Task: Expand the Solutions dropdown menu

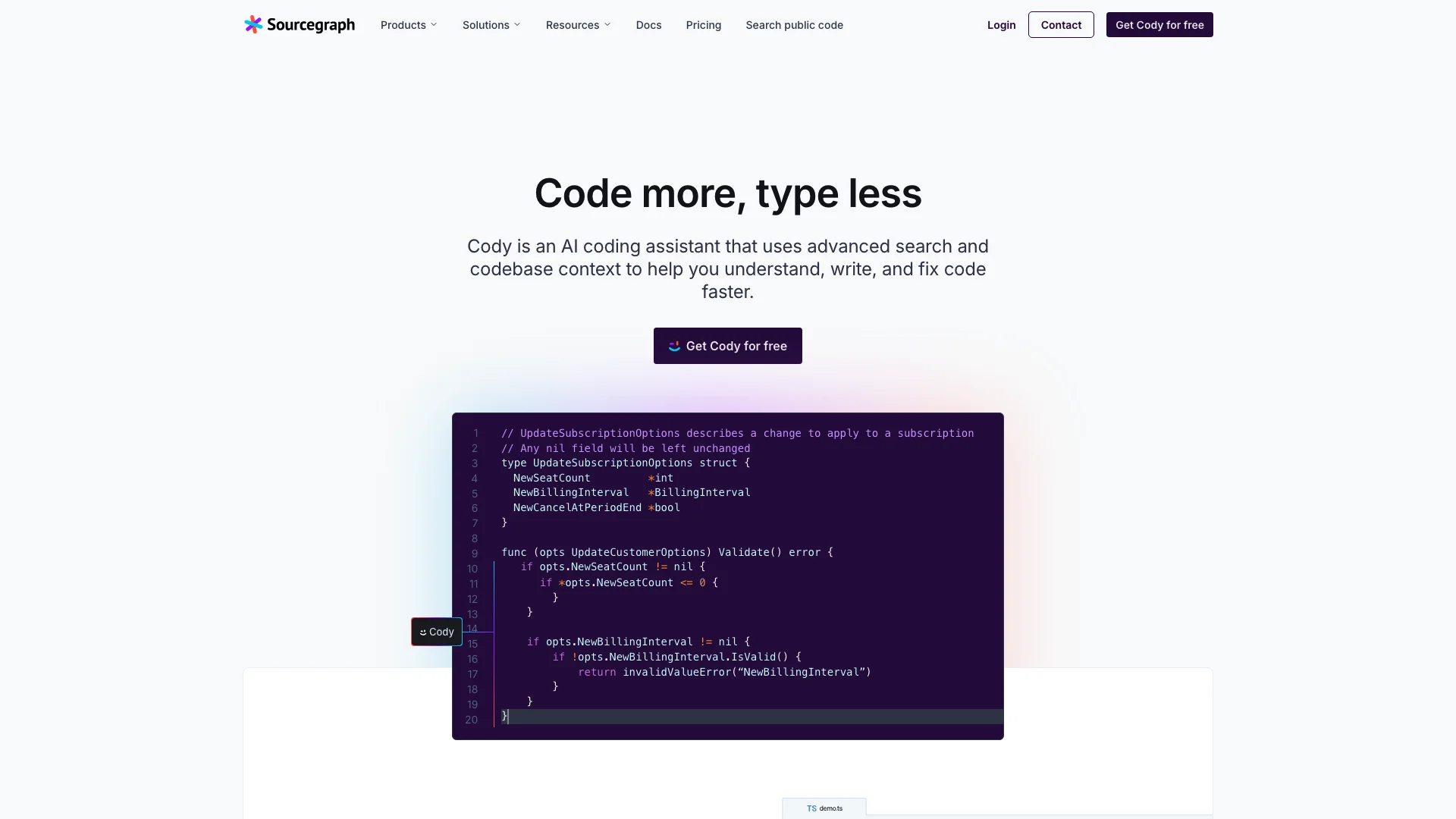Action: 491,24
